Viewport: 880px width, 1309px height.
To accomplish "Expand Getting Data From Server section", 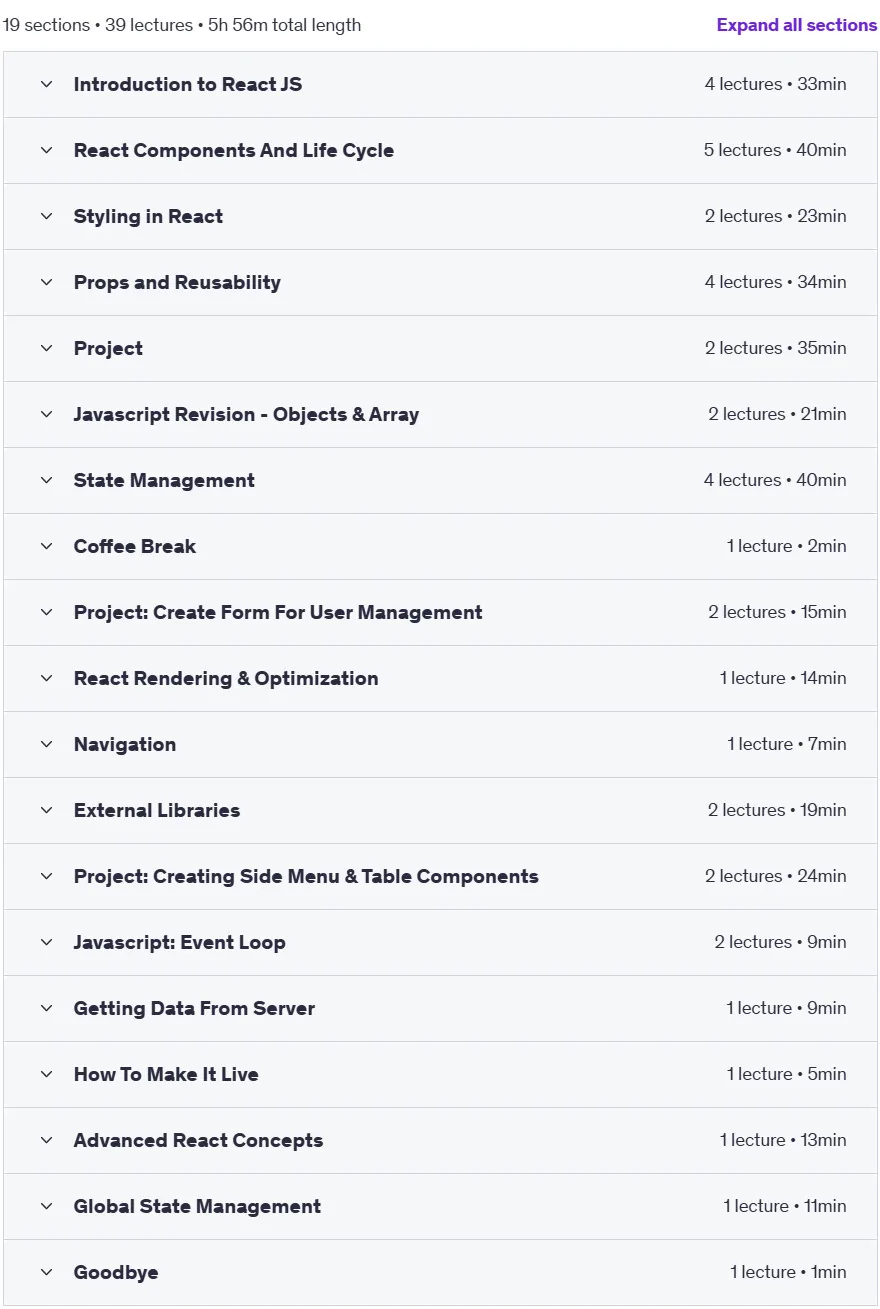I will [x=440, y=1008].
